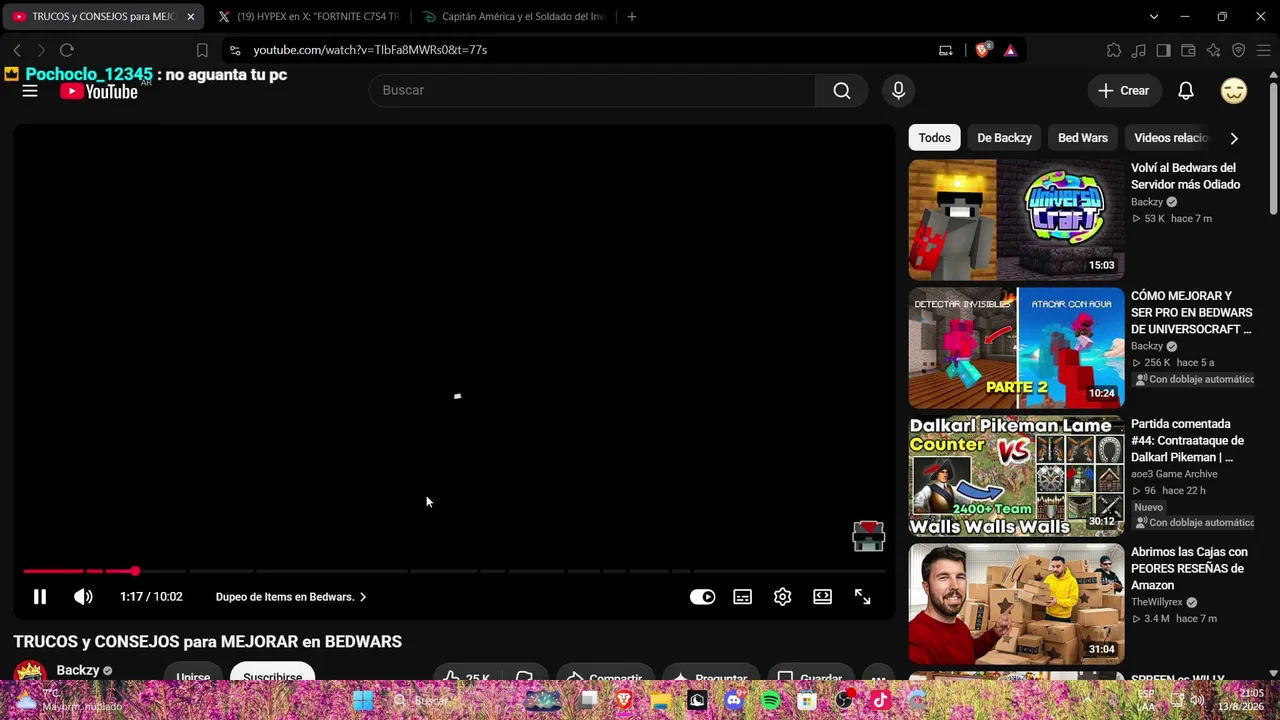Open the Crear menu

tap(1123, 90)
